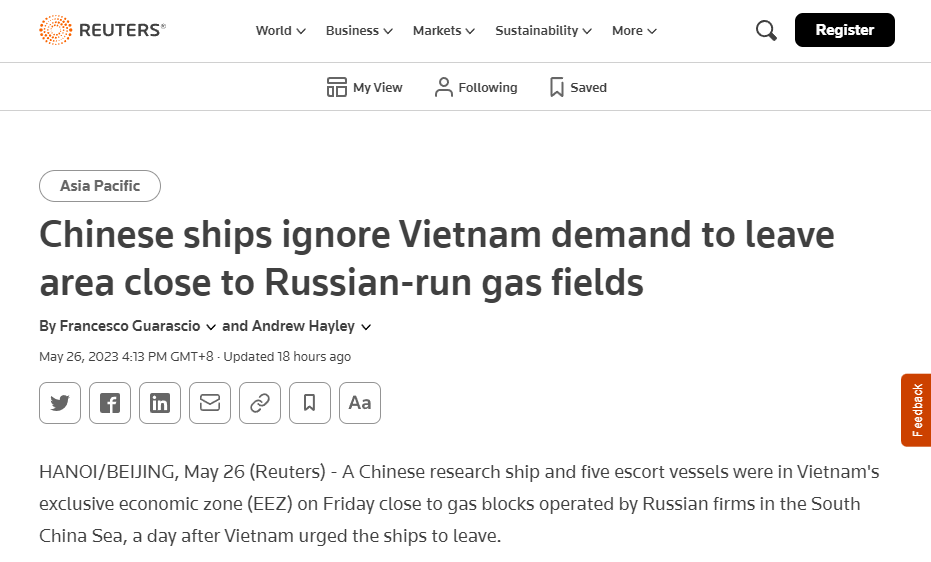931x562 pixels.
Task: Click the Reuters logo
Action: click(102, 30)
